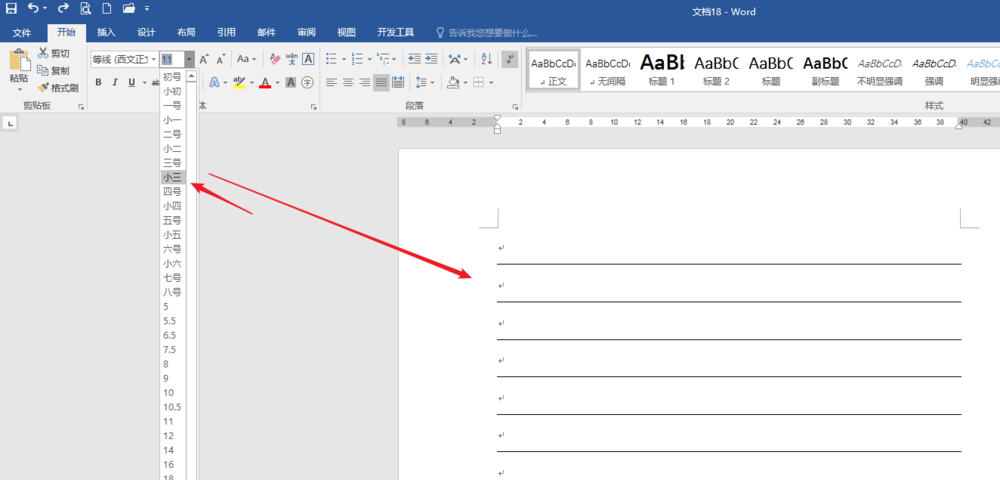
Task: Toggle Italic formatting
Action: coord(115,82)
